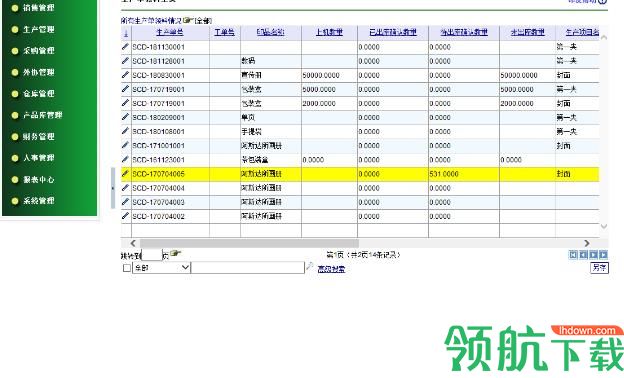Click pencil icon for row SCD-170704002
Screen dimensions: 624x378
pyautogui.click(x=125, y=216)
